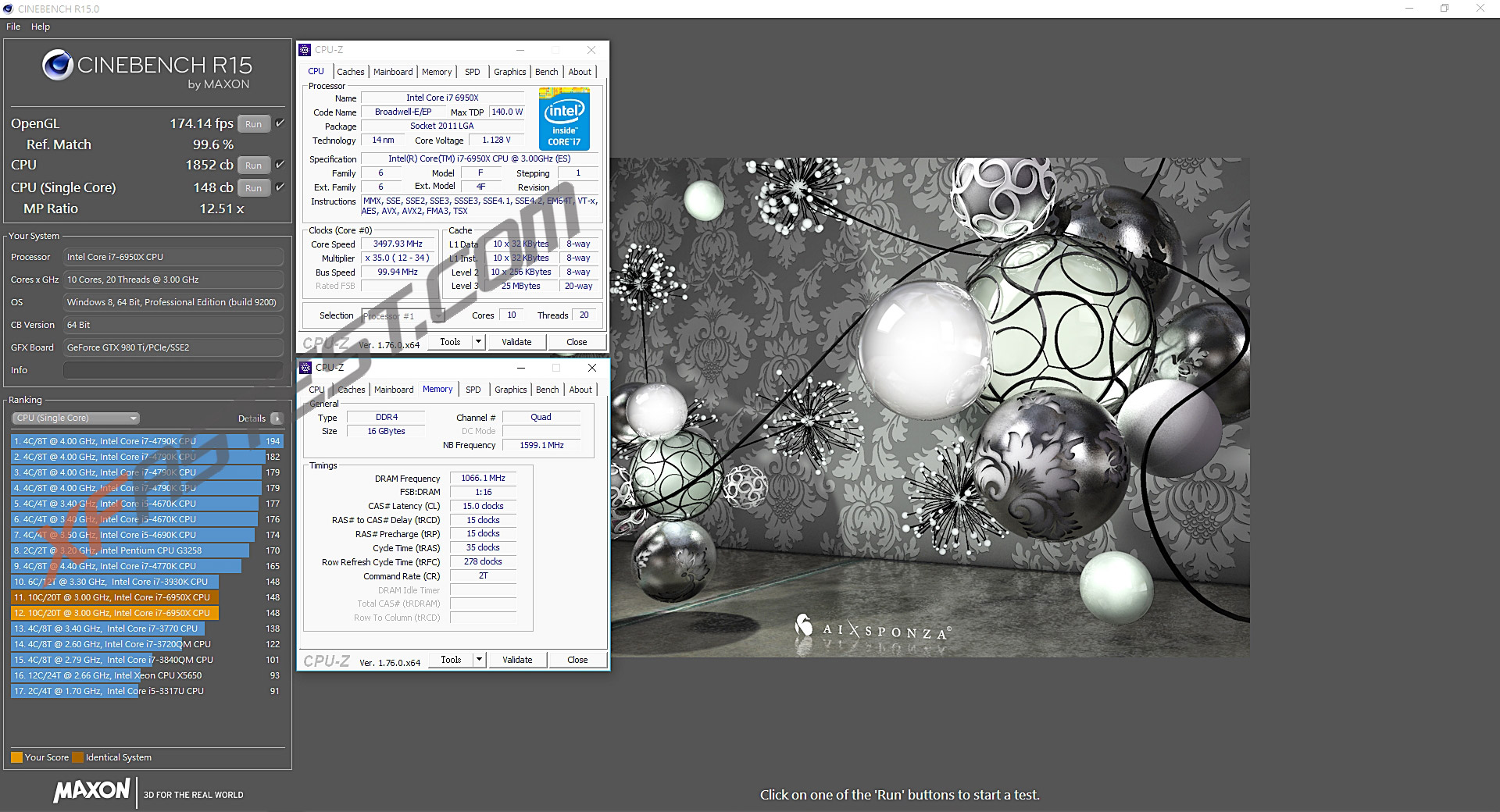Select the Mainboard tab in the CPU-Z Memory window
This screenshot has width=1500, height=812.
394,390
